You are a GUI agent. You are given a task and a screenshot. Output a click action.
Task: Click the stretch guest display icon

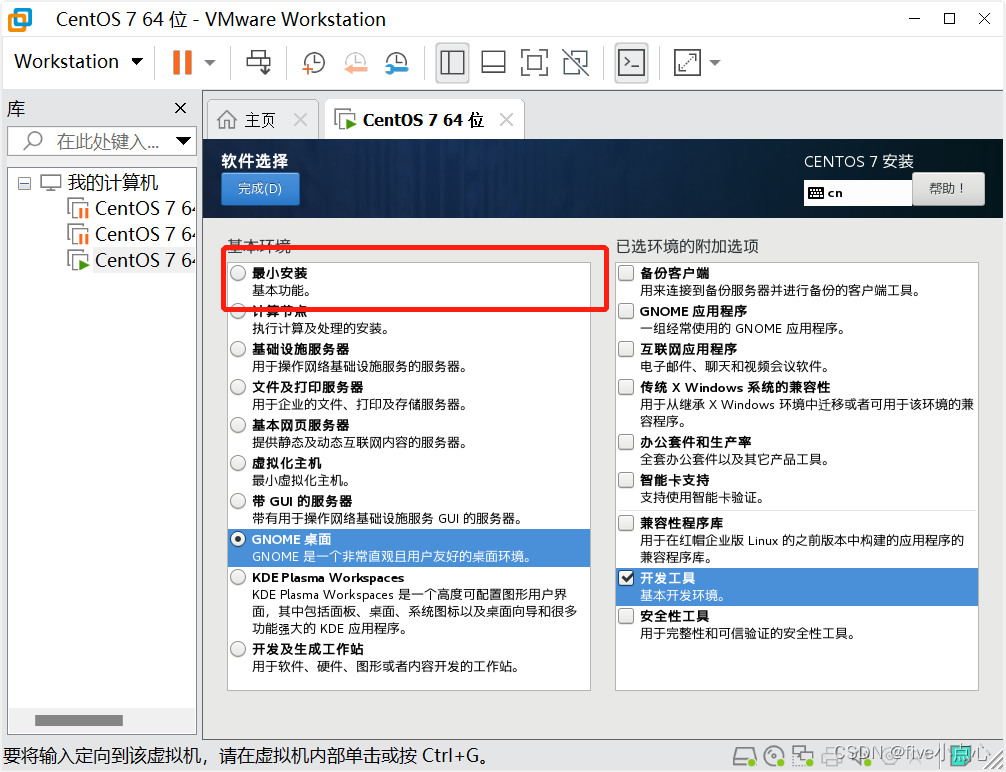687,62
